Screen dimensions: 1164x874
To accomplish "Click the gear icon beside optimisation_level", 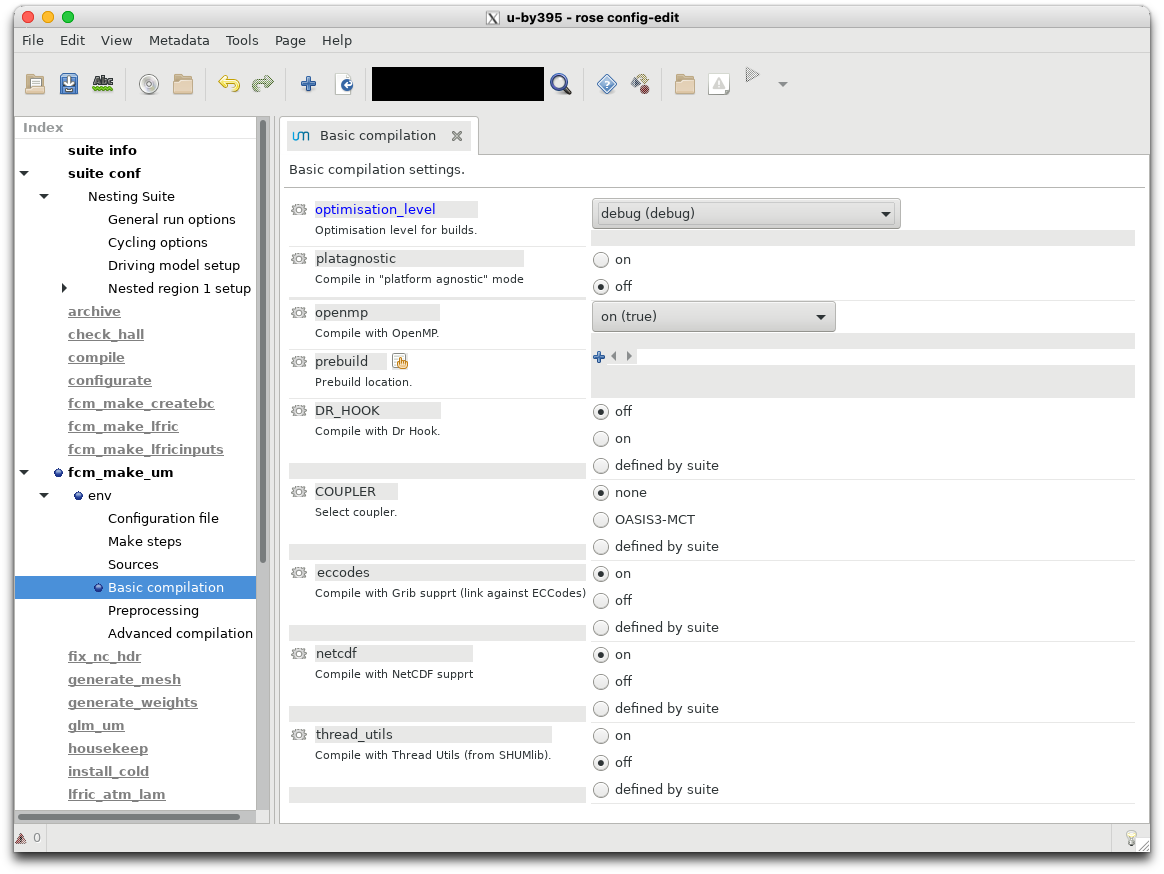I will pyautogui.click(x=298, y=210).
